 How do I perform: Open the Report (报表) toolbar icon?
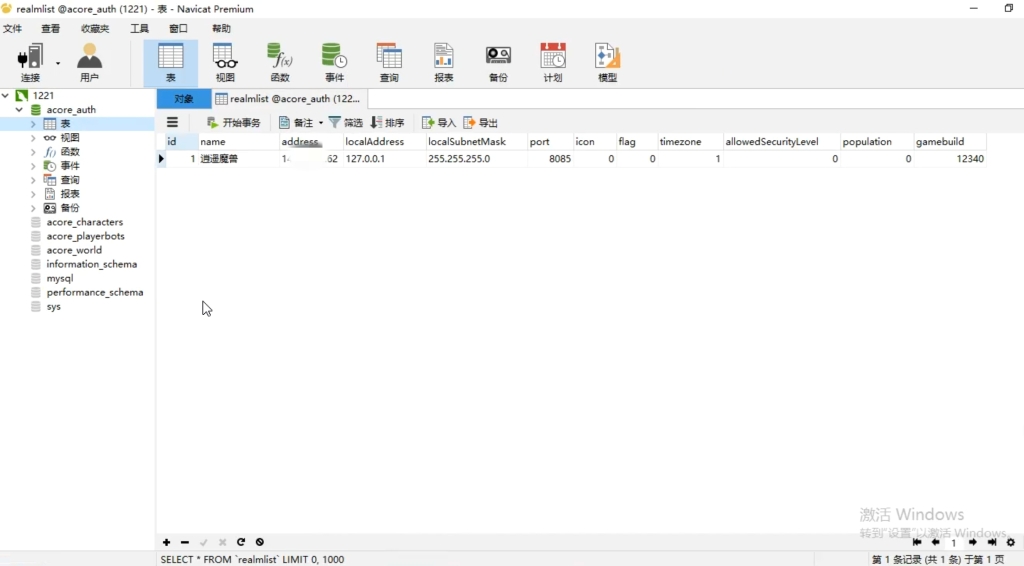pos(443,62)
